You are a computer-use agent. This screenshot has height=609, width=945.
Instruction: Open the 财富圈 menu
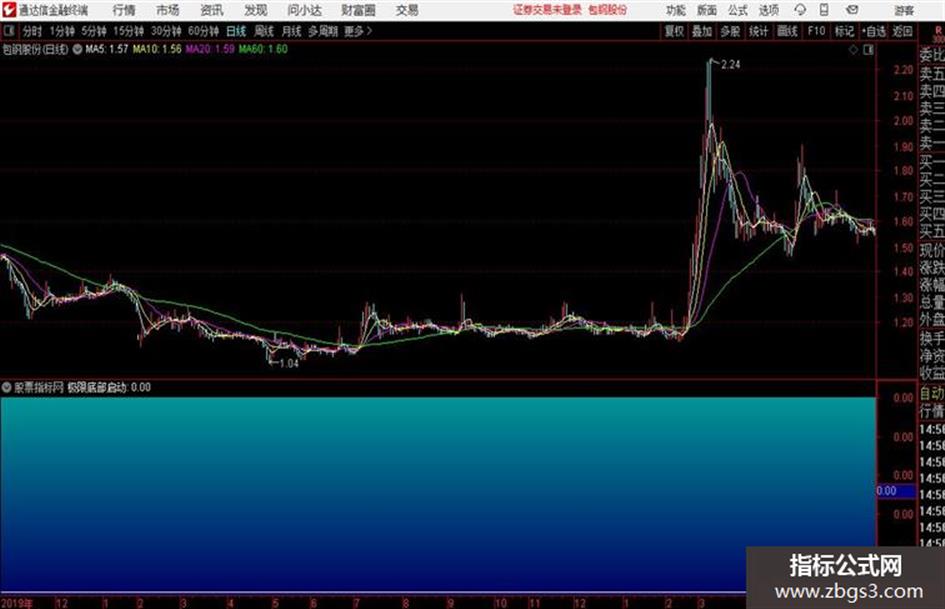[358, 10]
